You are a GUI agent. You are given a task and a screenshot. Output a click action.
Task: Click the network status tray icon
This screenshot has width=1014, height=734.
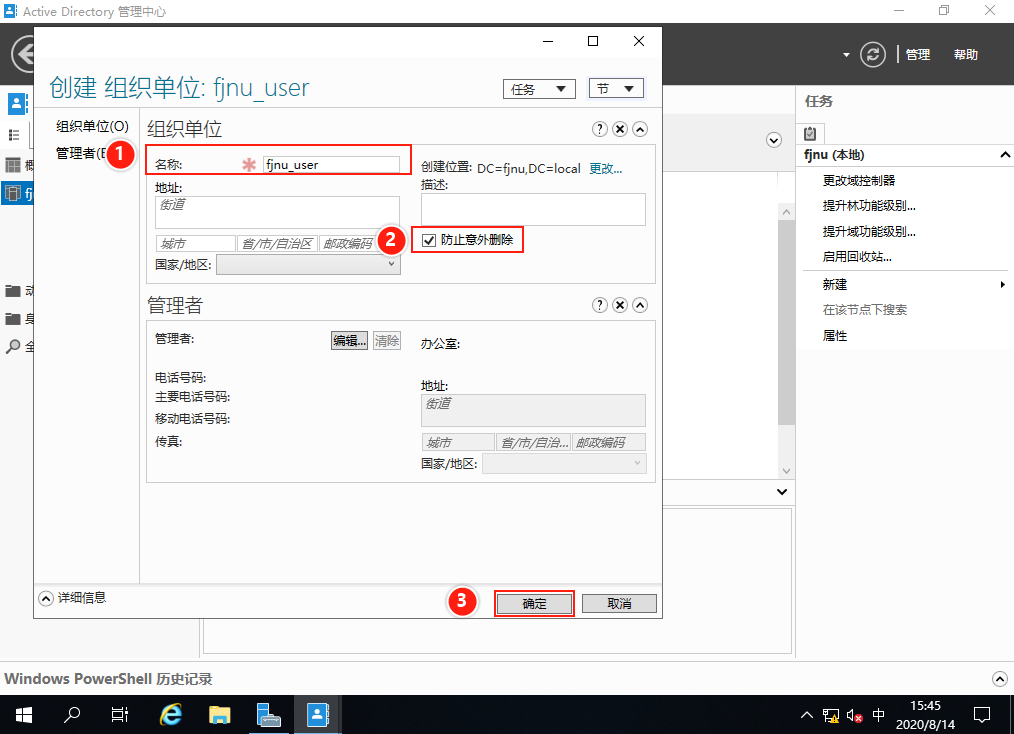[x=831, y=715]
